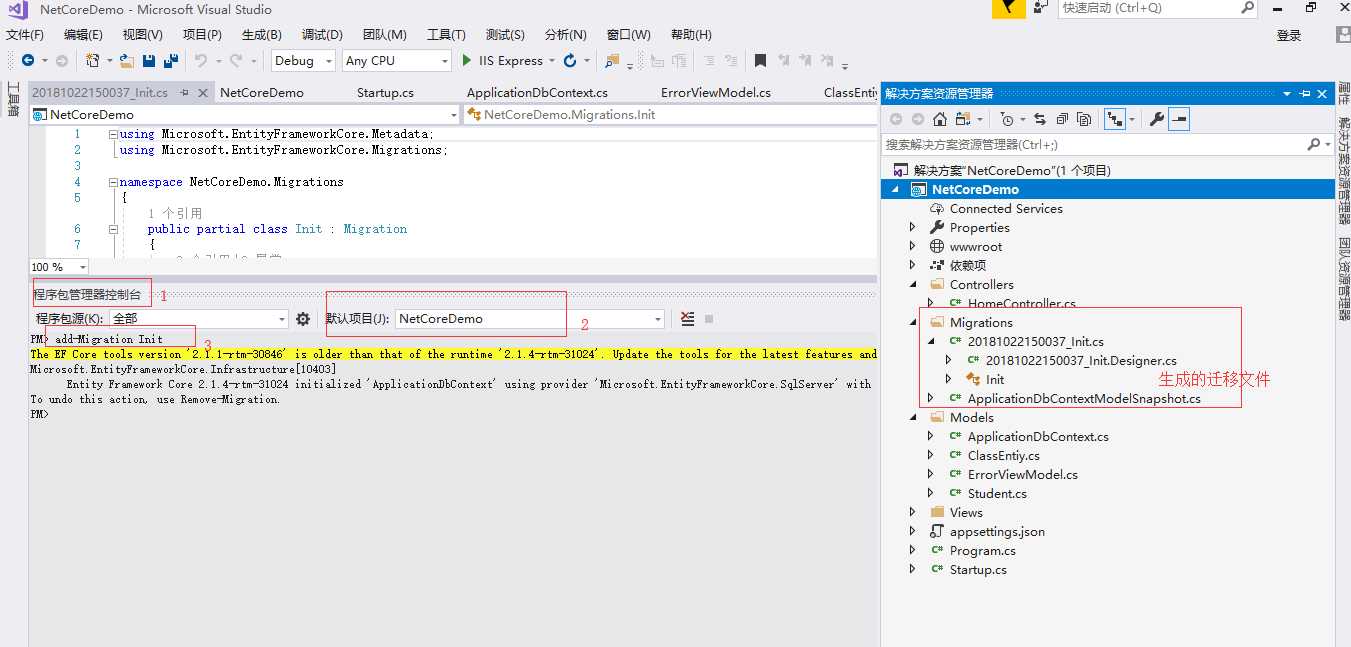Image resolution: width=1351 pixels, height=647 pixels.
Task: Open the package source dropdown showing 全部
Action: coord(199,319)
